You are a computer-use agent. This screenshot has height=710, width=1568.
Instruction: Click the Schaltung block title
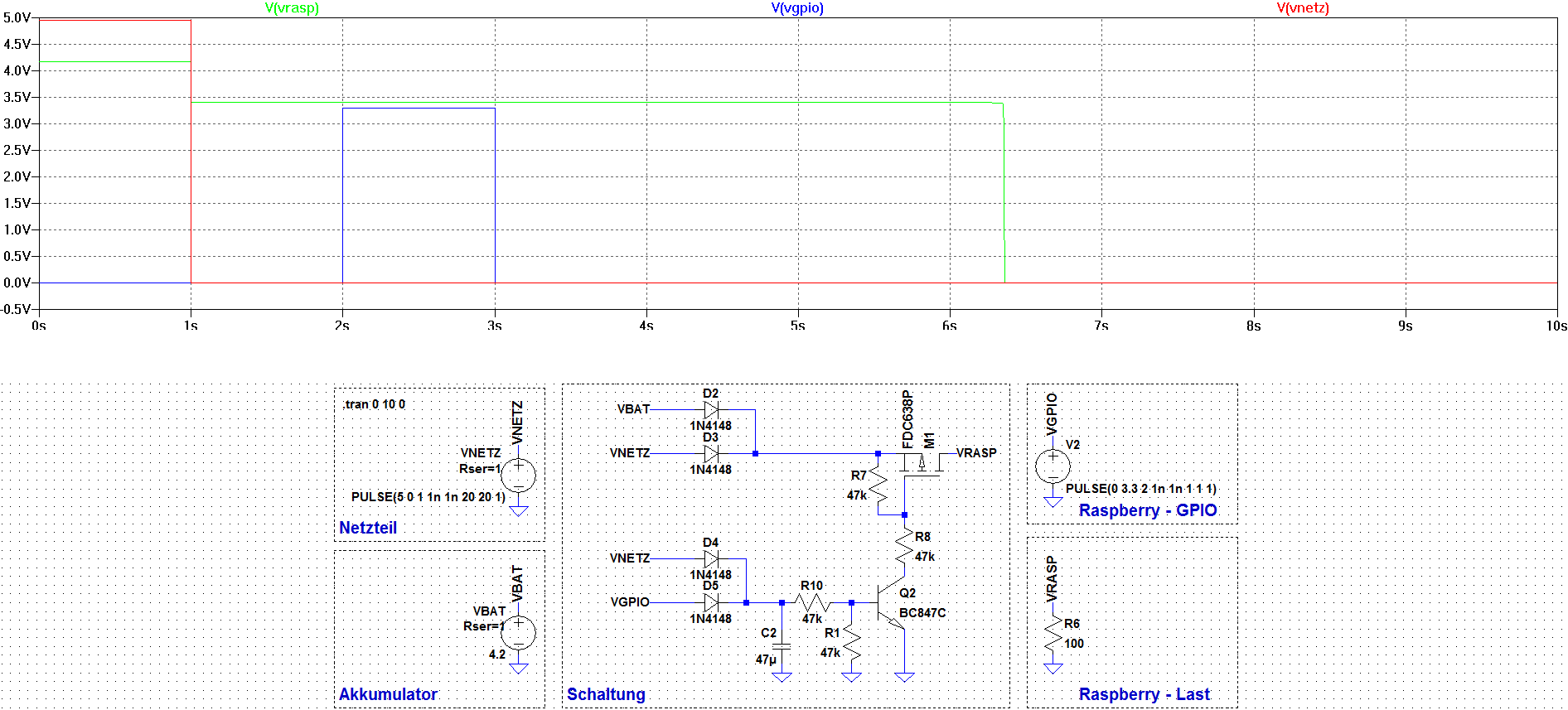(x=606, y=694)
